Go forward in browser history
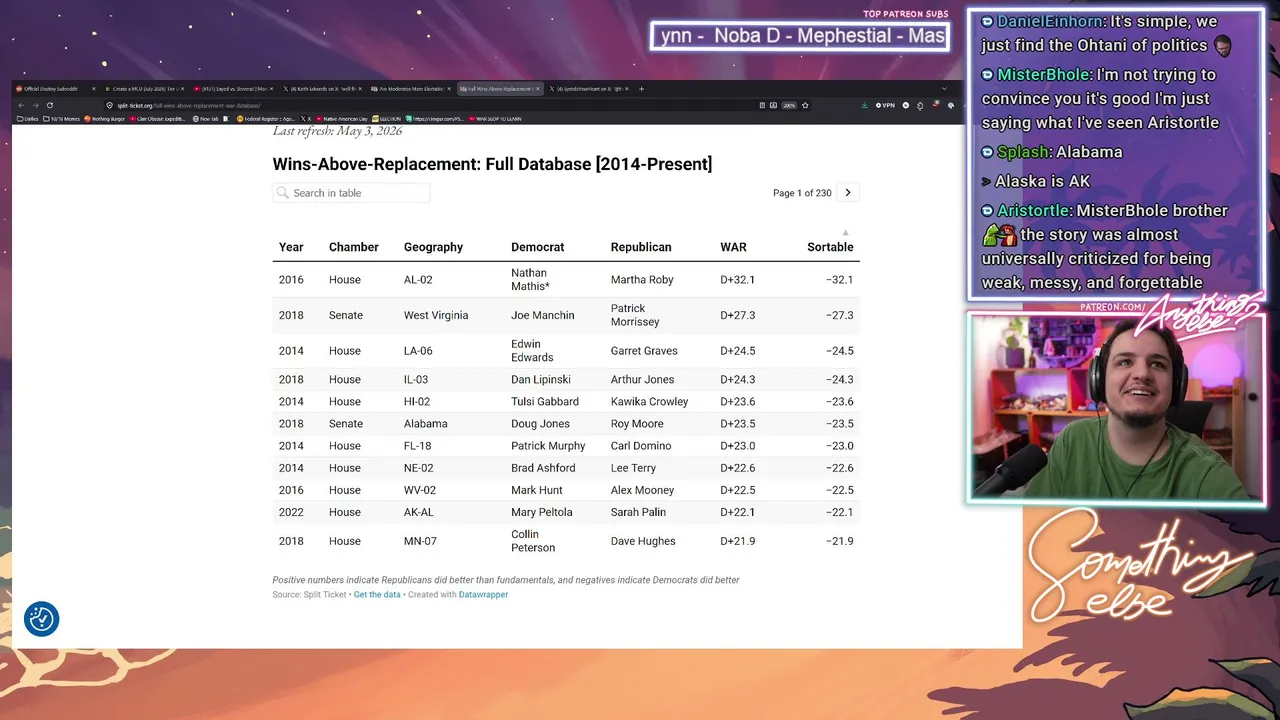 click(35, 105)
